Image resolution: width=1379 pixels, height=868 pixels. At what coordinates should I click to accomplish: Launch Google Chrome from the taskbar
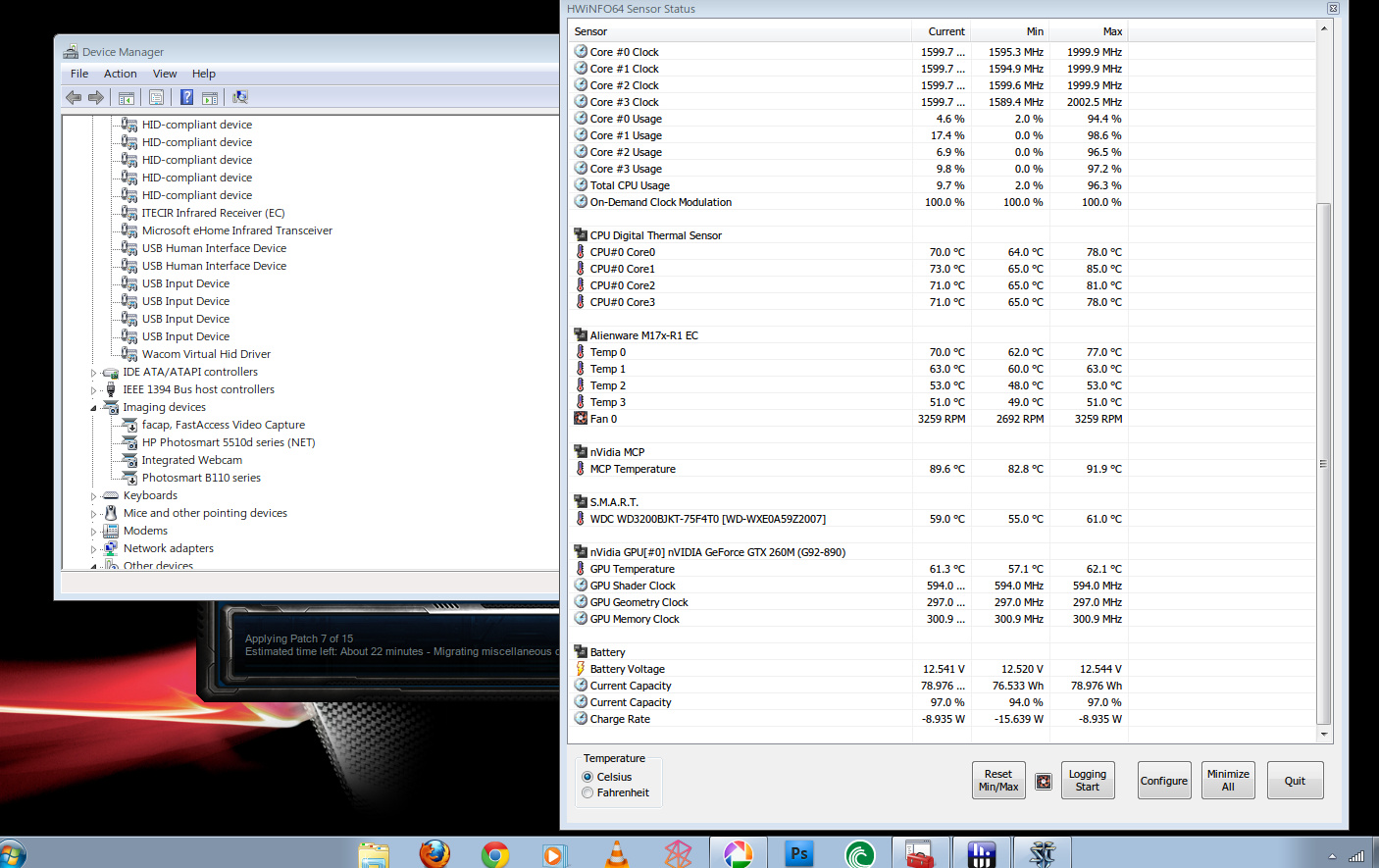tap(495, 854)
